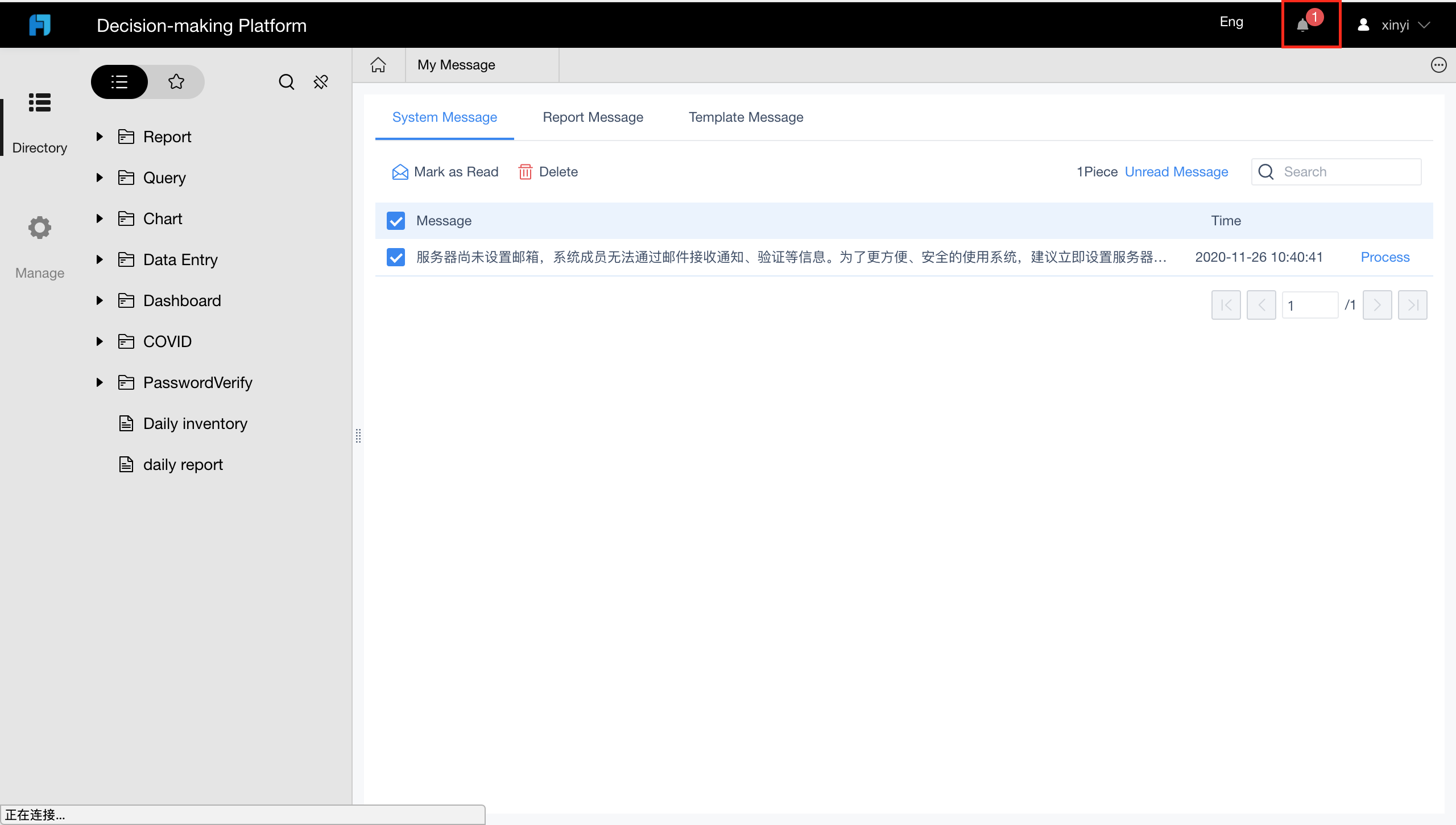This screenshot has width=1456, height=825.
Task: Open the tab options ellipsis icon
Action: [1439, 65]
